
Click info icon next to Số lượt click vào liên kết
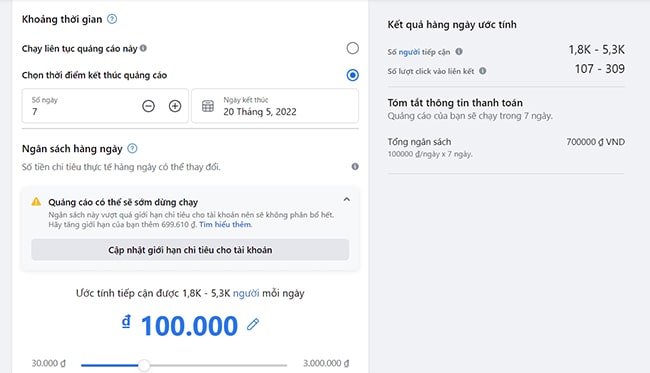tap(483, 71)
